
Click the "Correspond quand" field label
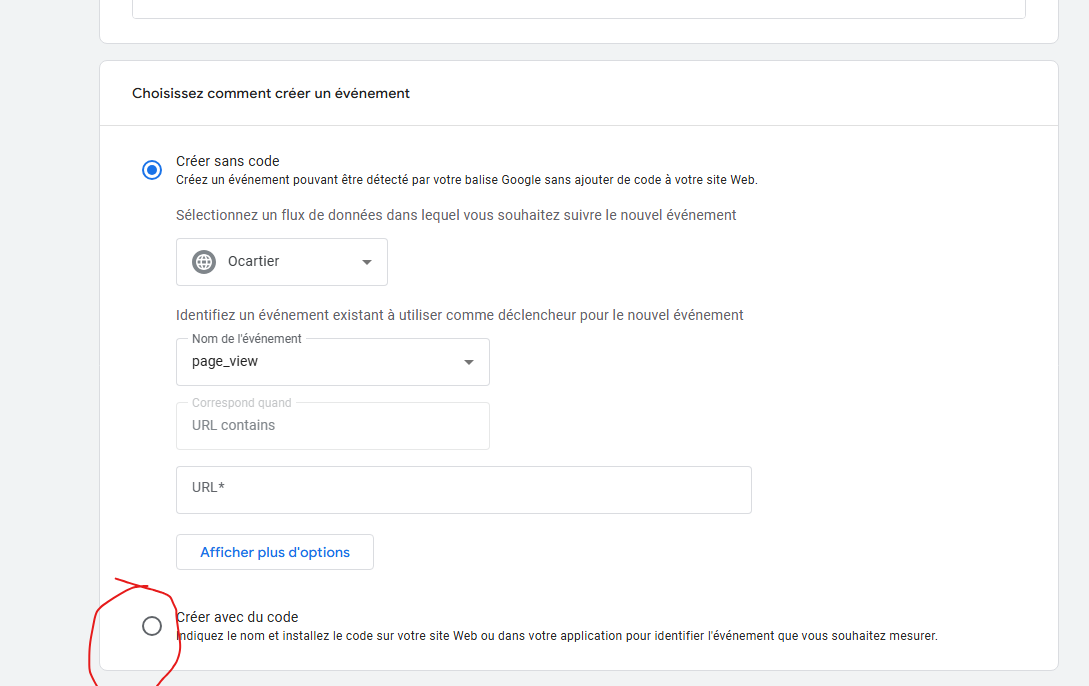pos(242,403)
